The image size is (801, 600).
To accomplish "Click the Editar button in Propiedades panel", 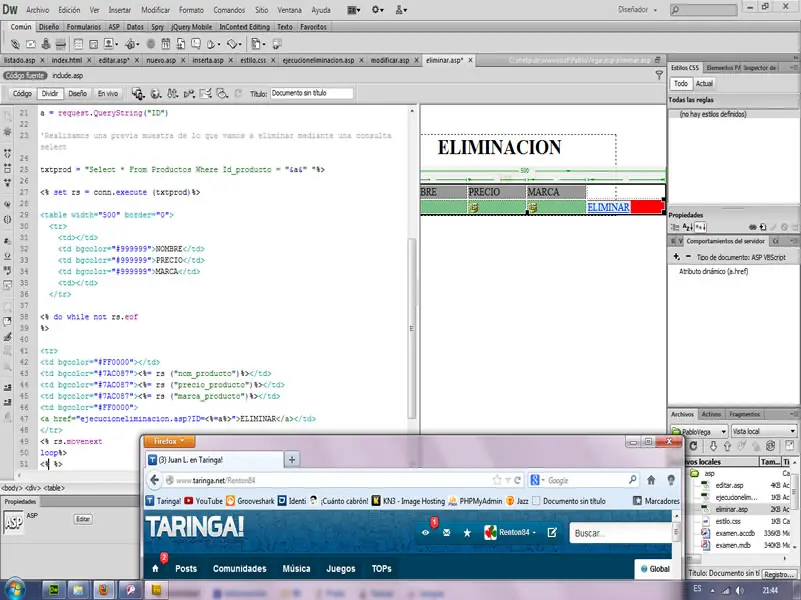I will coord(83,519).
